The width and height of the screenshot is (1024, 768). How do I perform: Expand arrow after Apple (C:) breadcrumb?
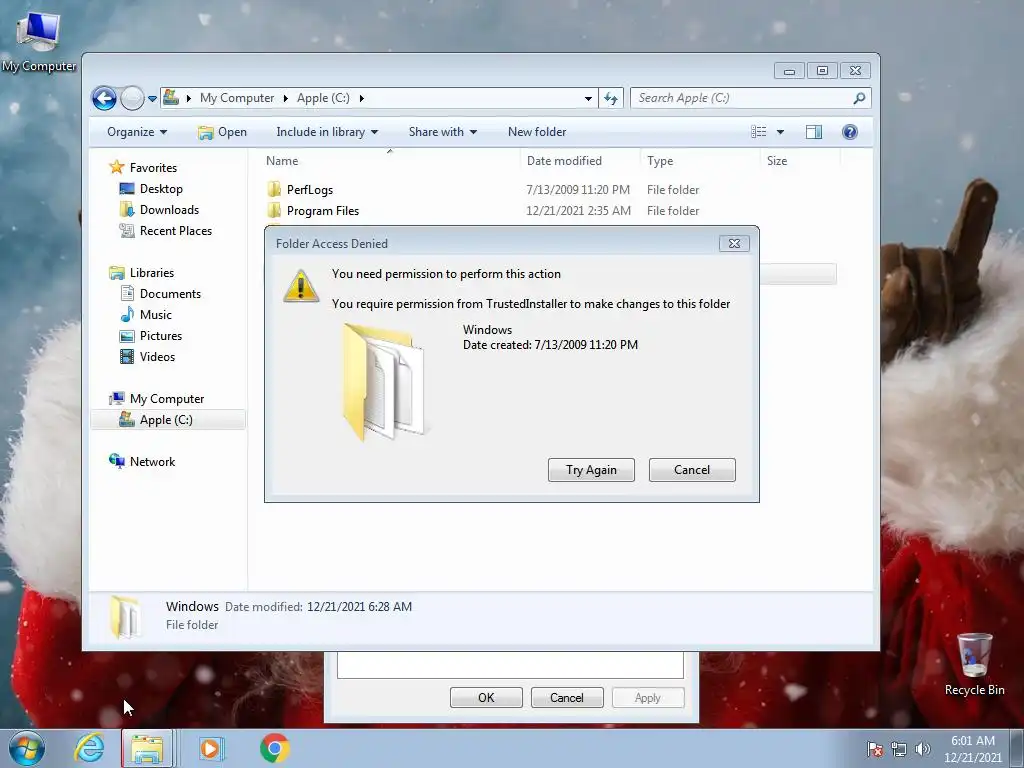pyautogui.click(x=361, y=98)
